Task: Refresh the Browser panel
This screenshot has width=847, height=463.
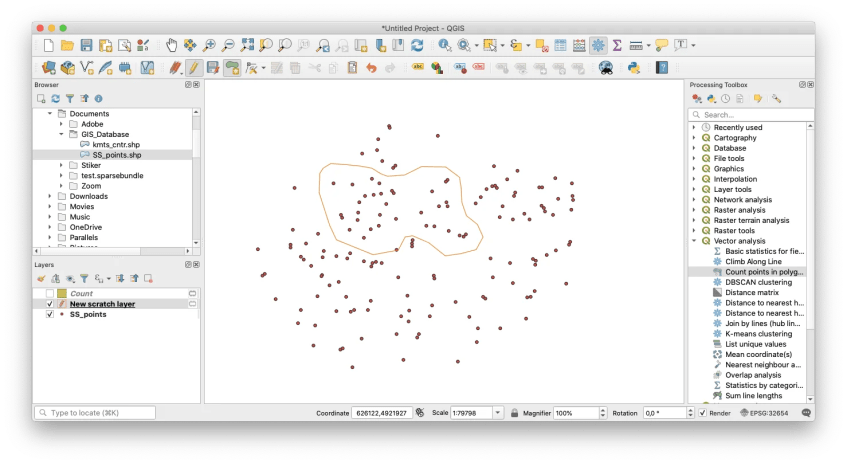Action: click(x=56, y=98)
